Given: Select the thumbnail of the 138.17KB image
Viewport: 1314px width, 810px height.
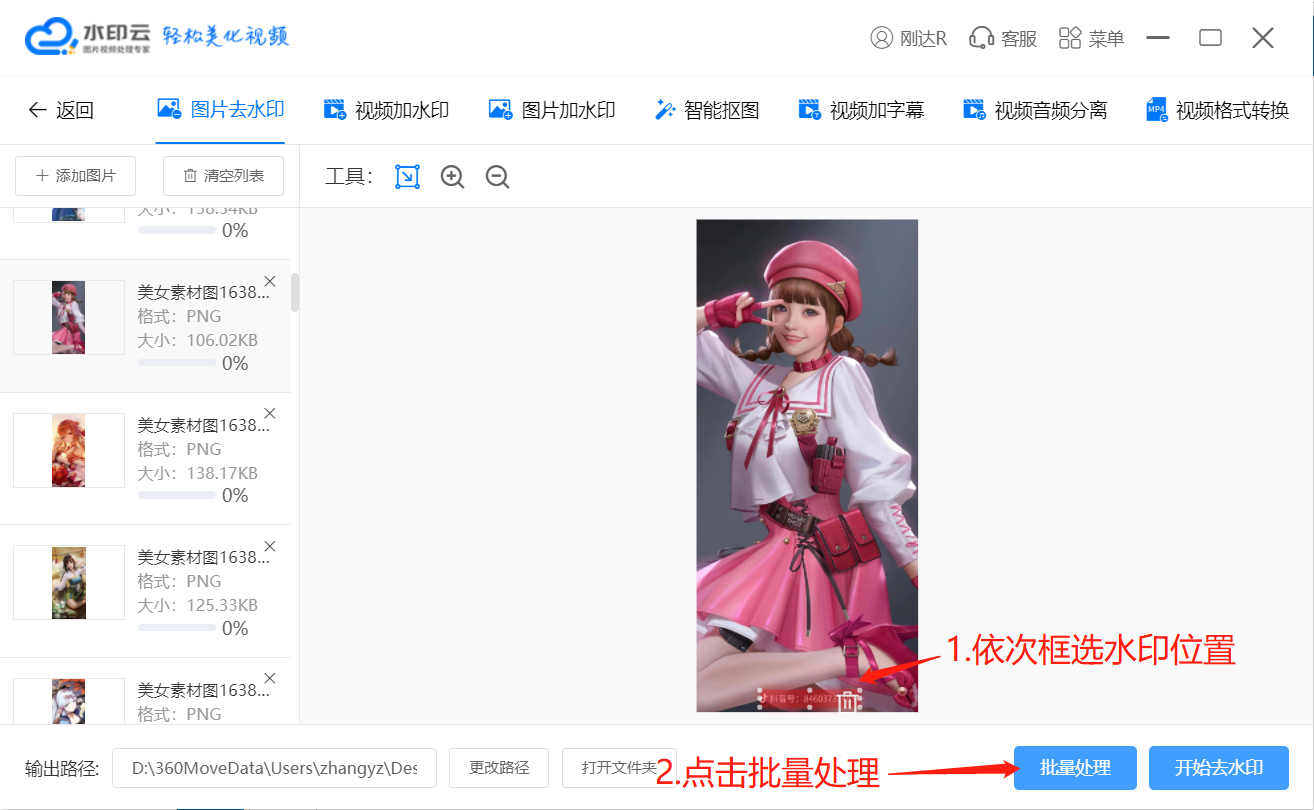Looking at the screenshot, I should [68, 450].
